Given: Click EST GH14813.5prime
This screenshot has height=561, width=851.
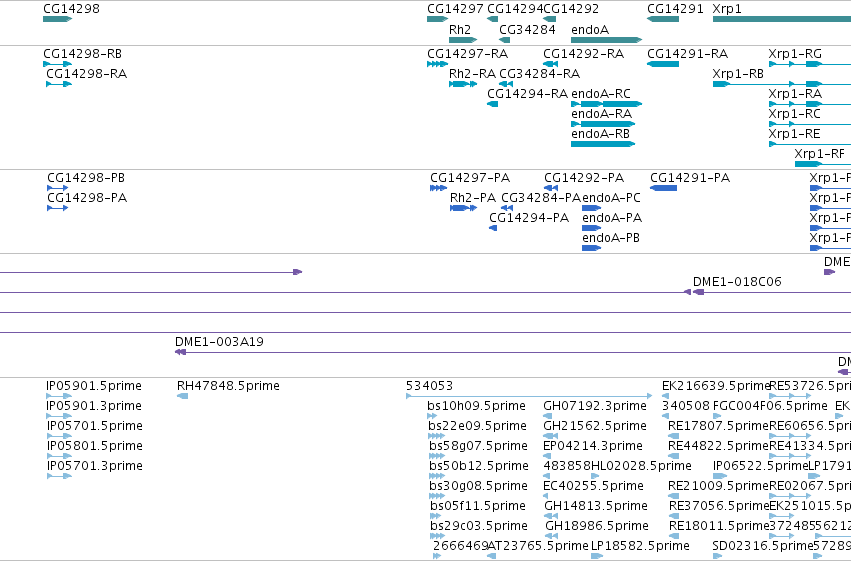Looking at the screenshot, I should pyautogui.click(x=551, y=517).
